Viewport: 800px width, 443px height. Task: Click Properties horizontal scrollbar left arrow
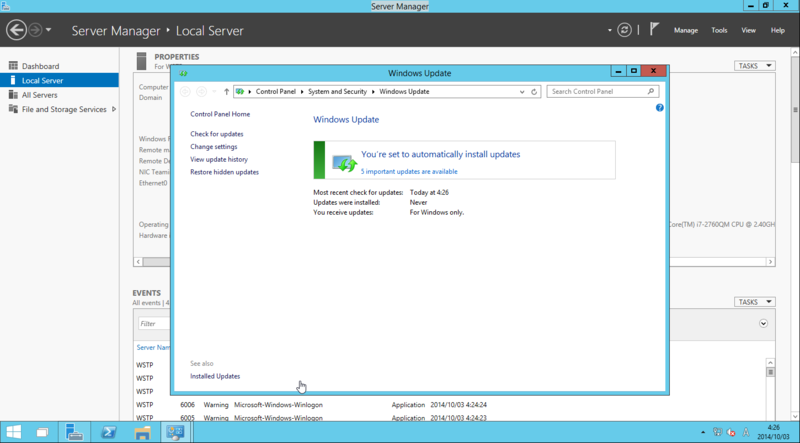138,262
